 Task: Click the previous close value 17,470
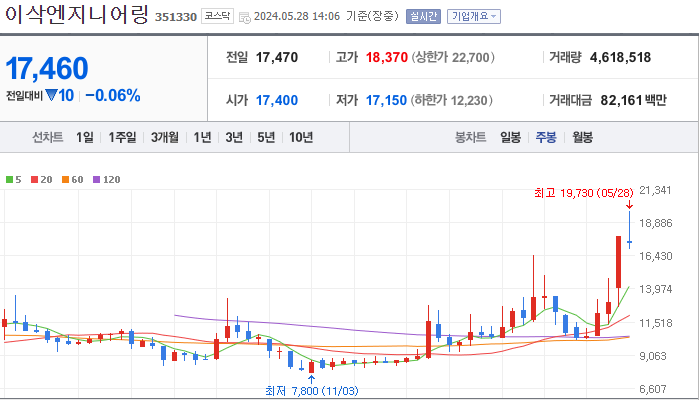click(x=277, y=58)
